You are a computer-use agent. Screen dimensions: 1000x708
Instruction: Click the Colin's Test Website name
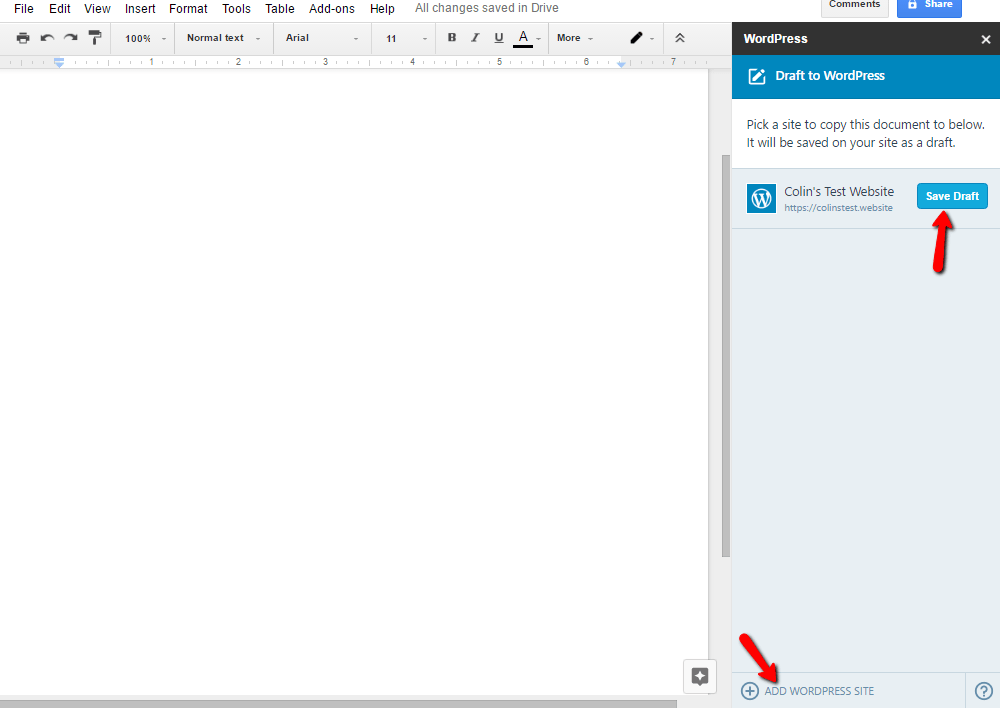839,191
